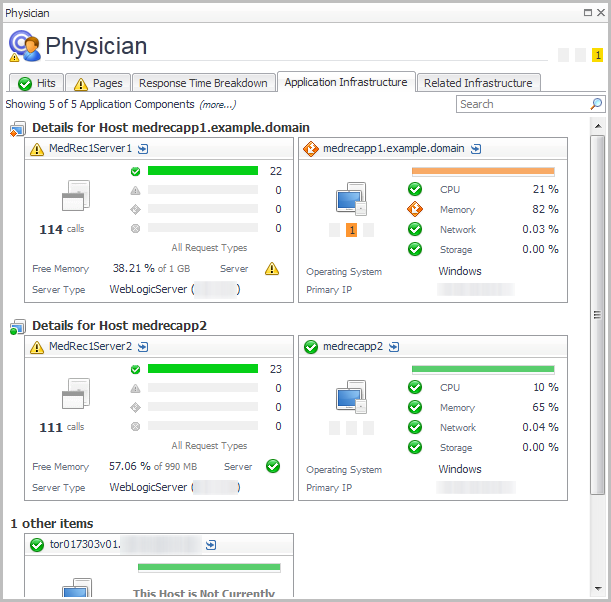
Task: Click medrecapp1.example.domain critical status icon
Action: click(x=311, y=149)
